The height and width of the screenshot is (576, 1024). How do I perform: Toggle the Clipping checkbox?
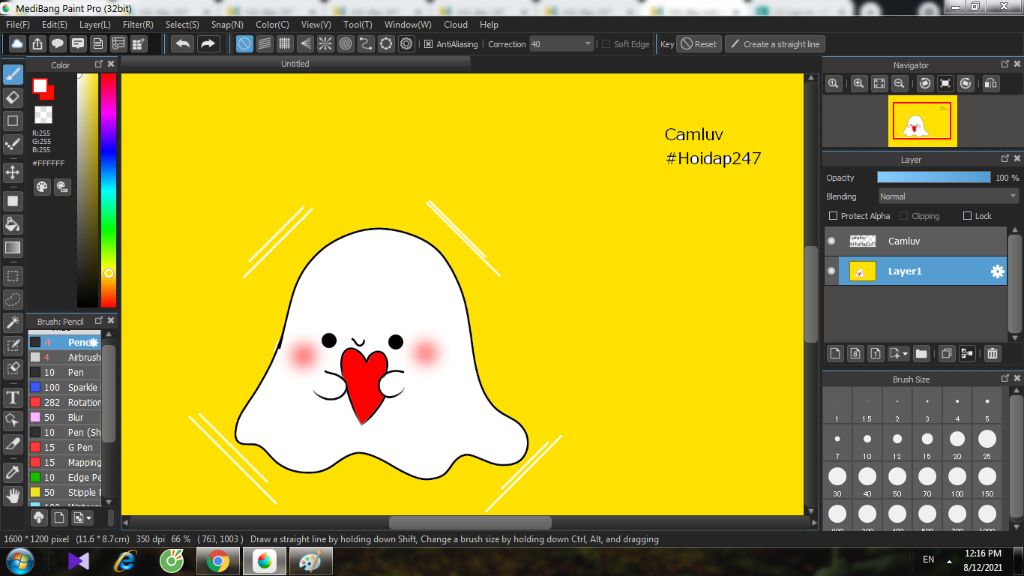point(904,216)
